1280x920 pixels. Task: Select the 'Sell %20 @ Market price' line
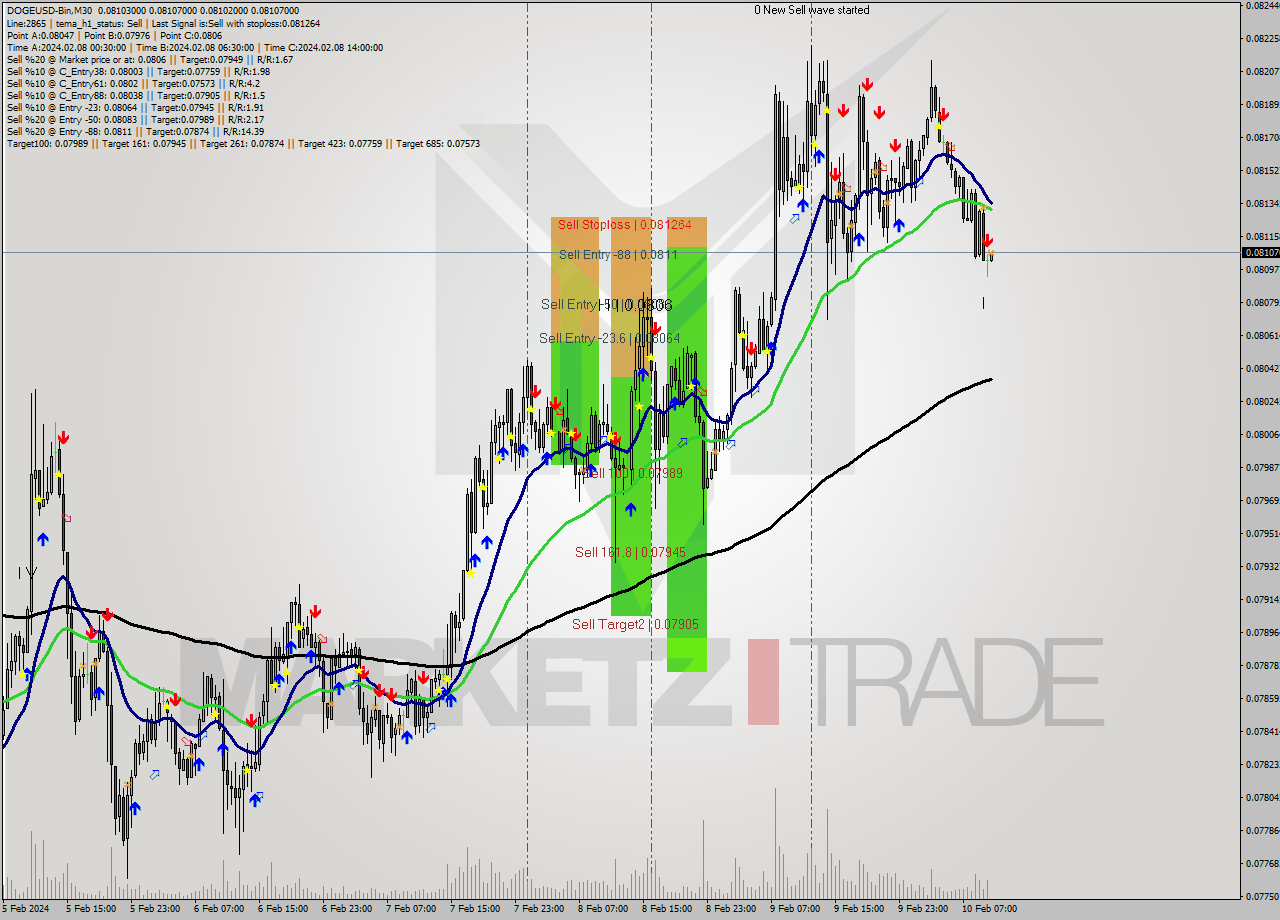(x=149, y=59)
